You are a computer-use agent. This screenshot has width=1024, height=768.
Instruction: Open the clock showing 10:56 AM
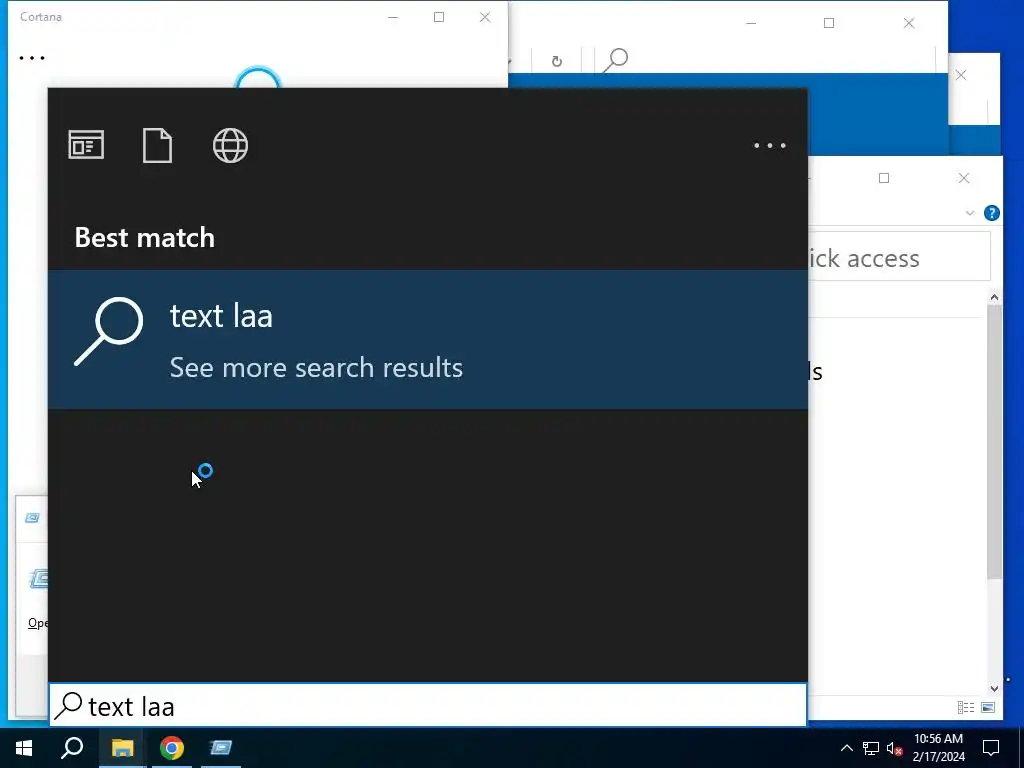click(938, 748)
